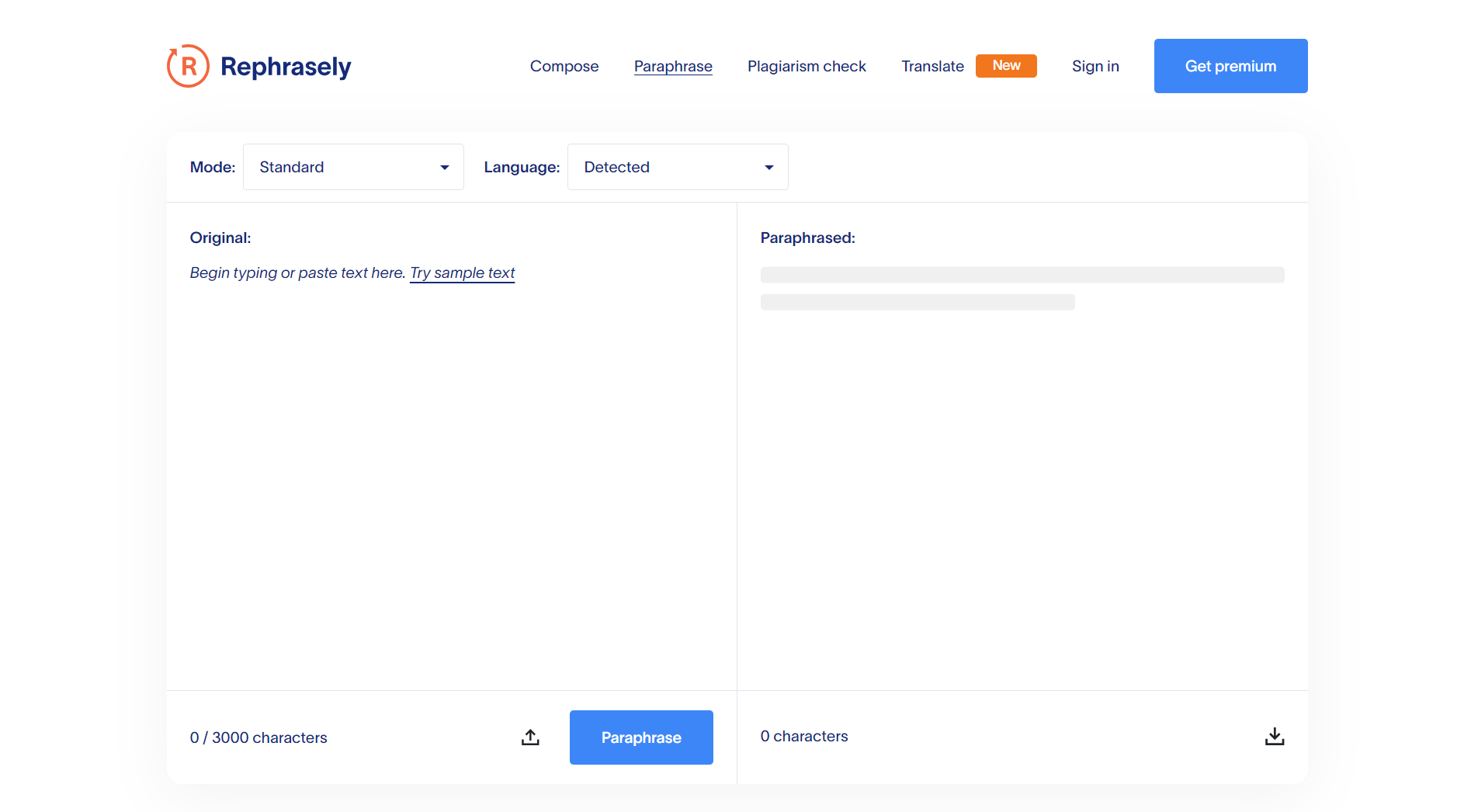Click the blue Paraphrase button
The width and height of the screenshot is (1471, 812).
[x=641, y=737]
